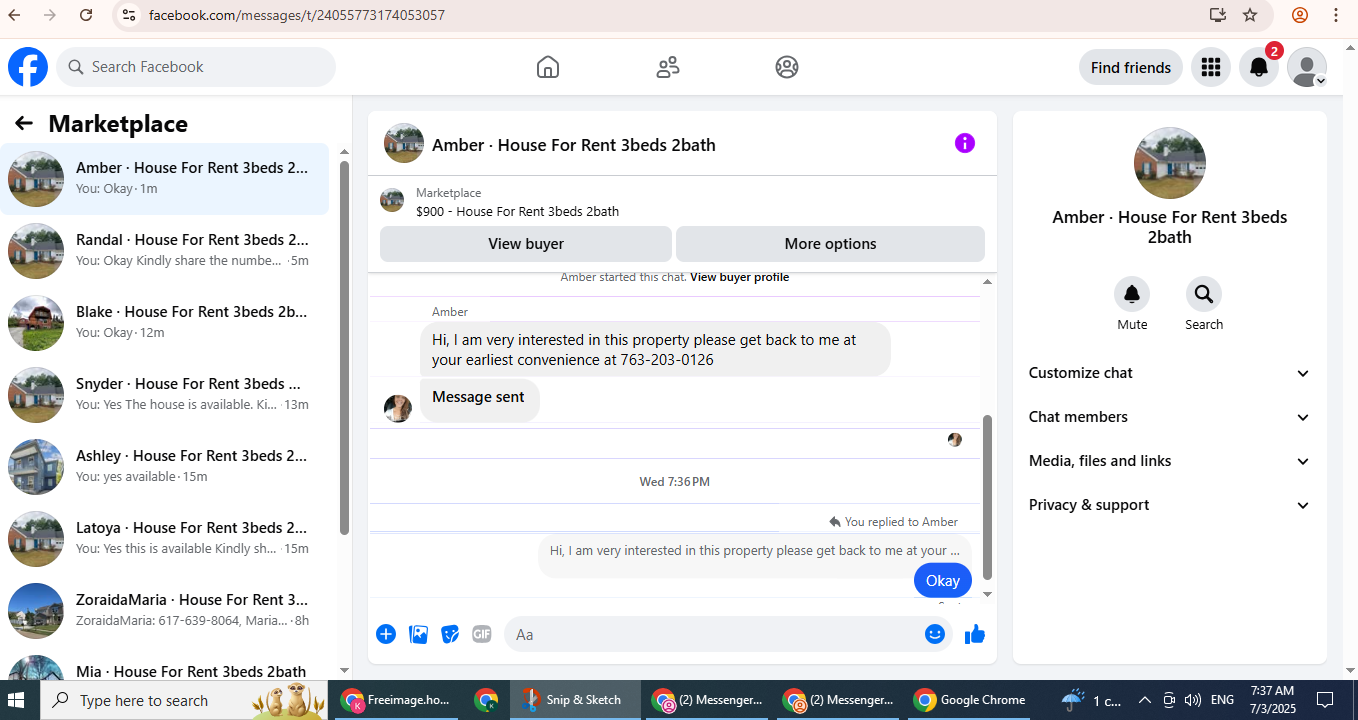
Task: Click the Windows taskbar search box
Action: (x=184, y=700)
